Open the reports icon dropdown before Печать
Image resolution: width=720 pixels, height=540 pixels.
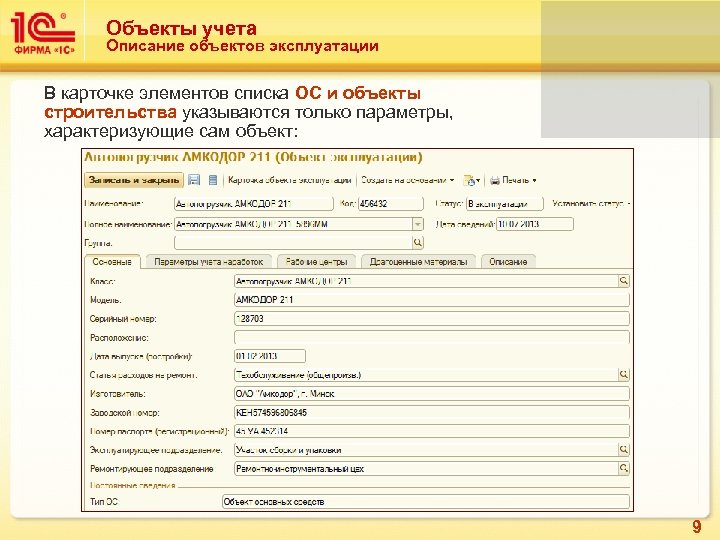click(472, 180)
